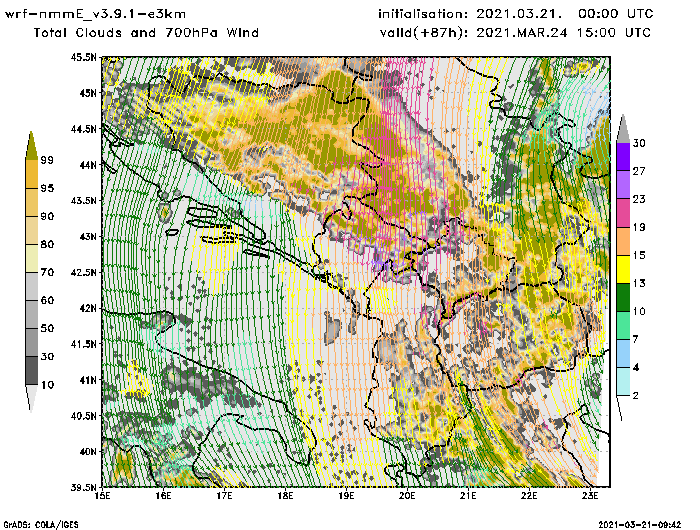Click the '15E' longitude label

(102, 496)
